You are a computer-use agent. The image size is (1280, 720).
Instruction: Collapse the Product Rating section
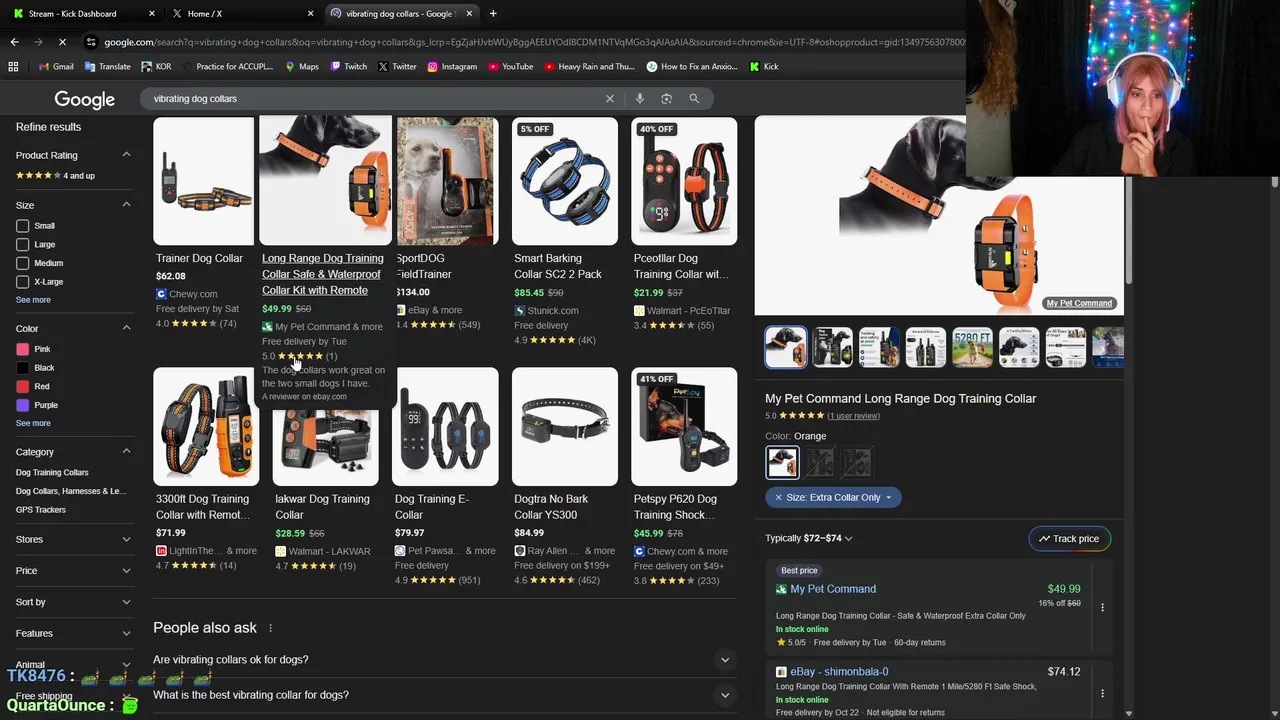pos(126,155)
